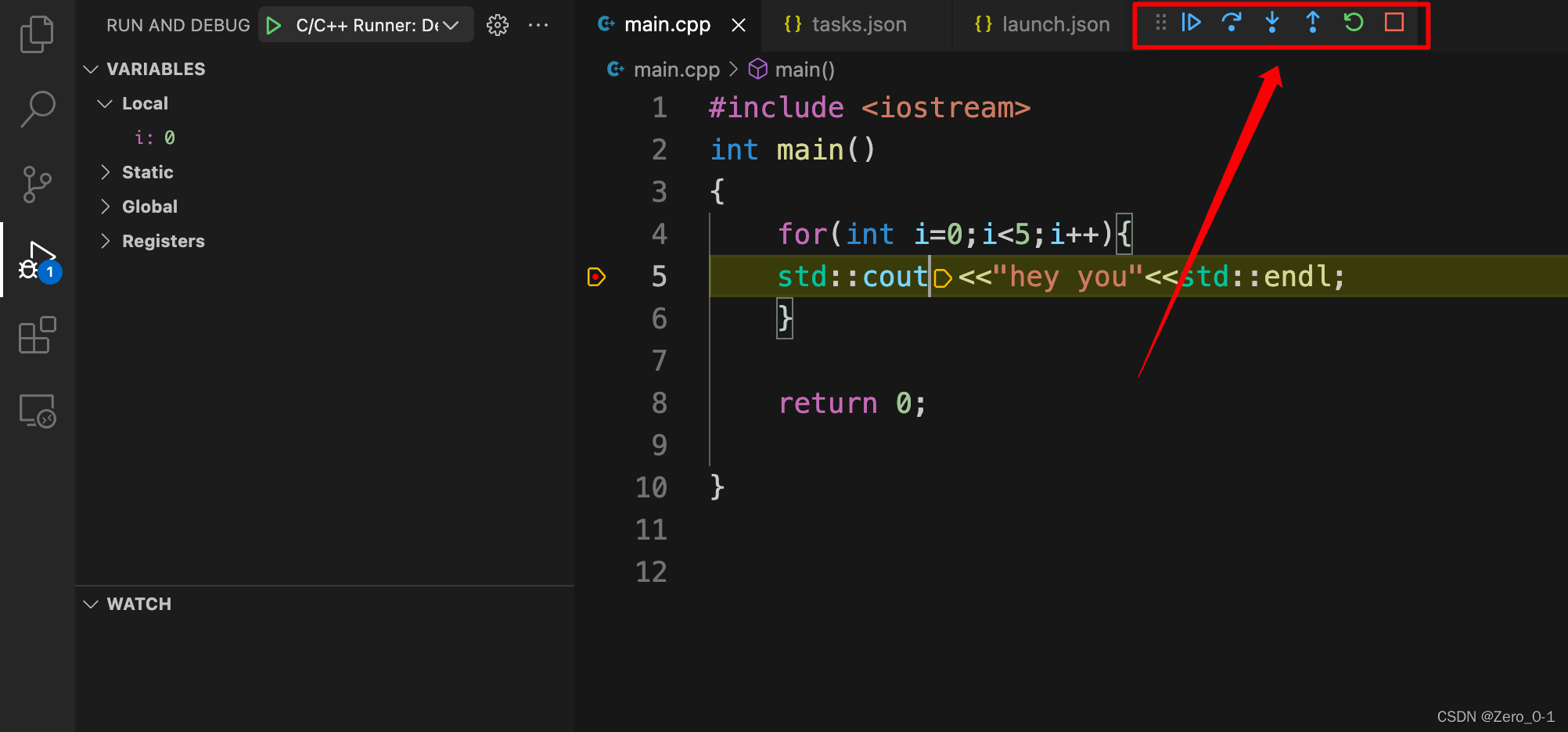Open the Extensions view
Viewport: 1568px width, 732px height.
(37, 335)
